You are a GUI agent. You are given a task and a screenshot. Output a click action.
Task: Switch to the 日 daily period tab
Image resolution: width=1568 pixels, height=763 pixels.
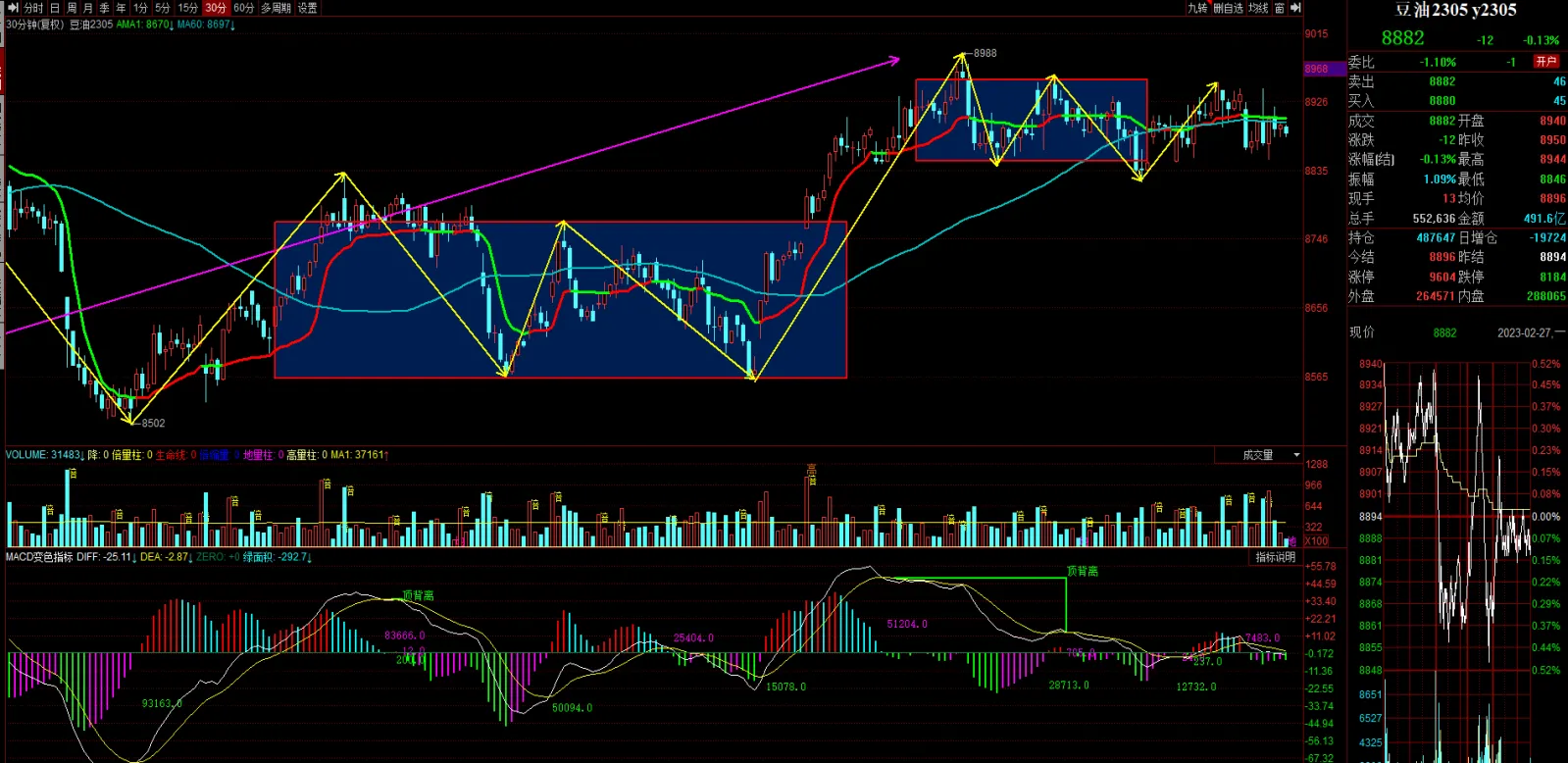point(55,8)
